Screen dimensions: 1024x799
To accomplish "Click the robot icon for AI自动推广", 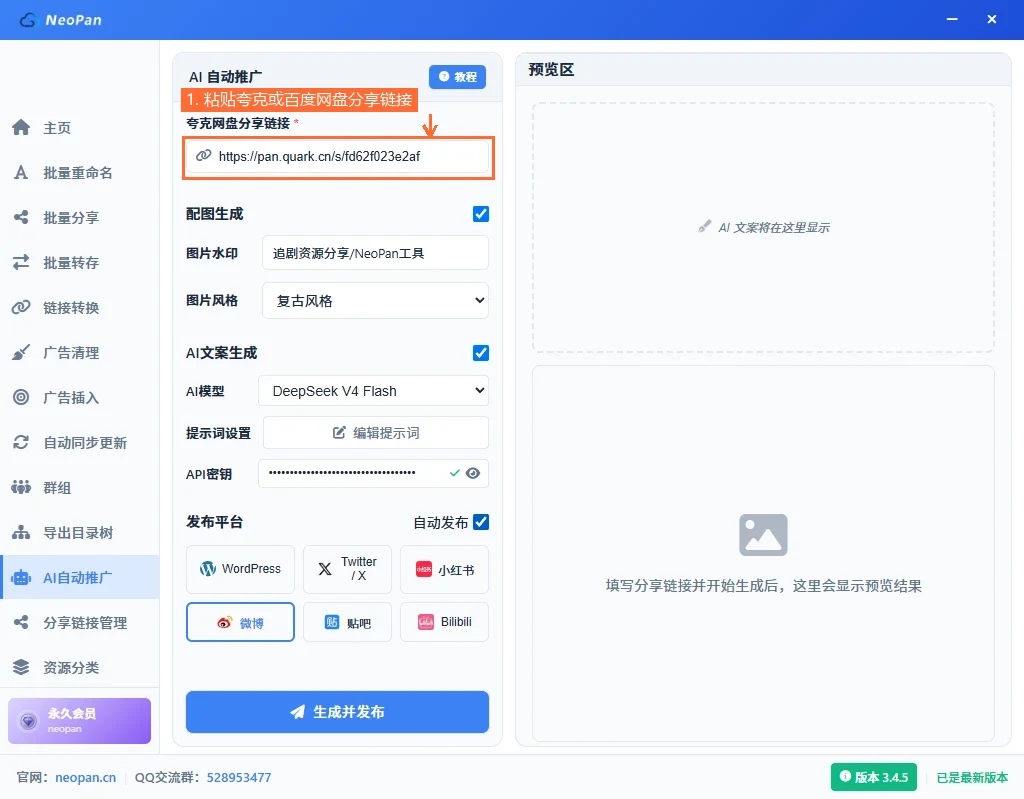I will click(x=21, y=578).
